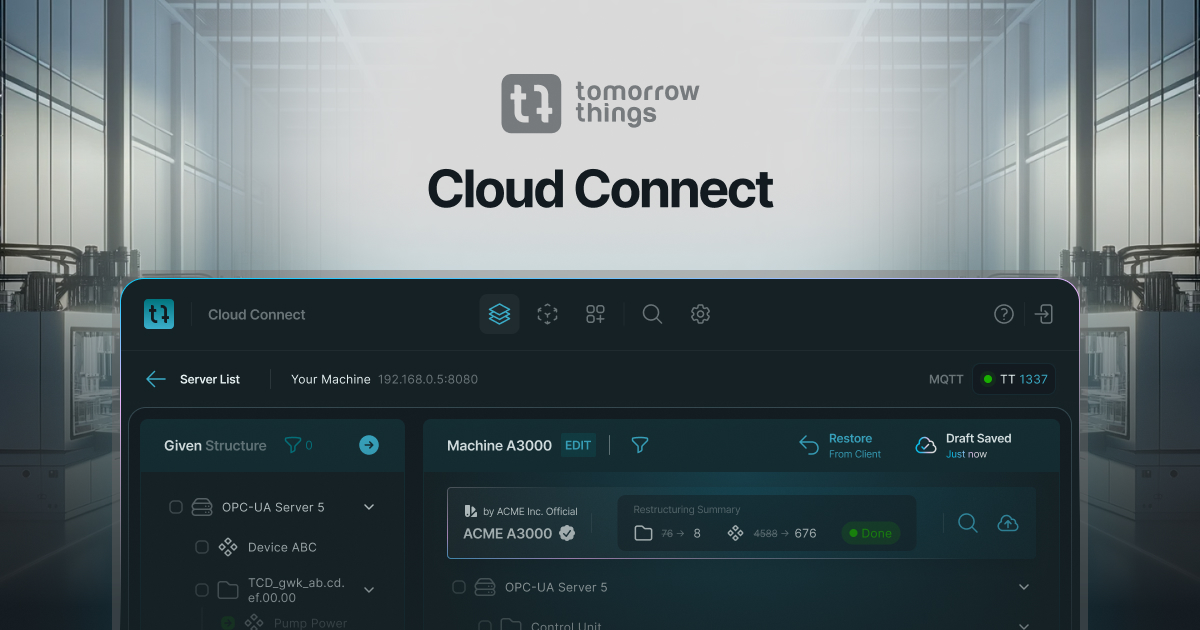
Task: Check the Device ABC checkbox
Action: (201, 547)
